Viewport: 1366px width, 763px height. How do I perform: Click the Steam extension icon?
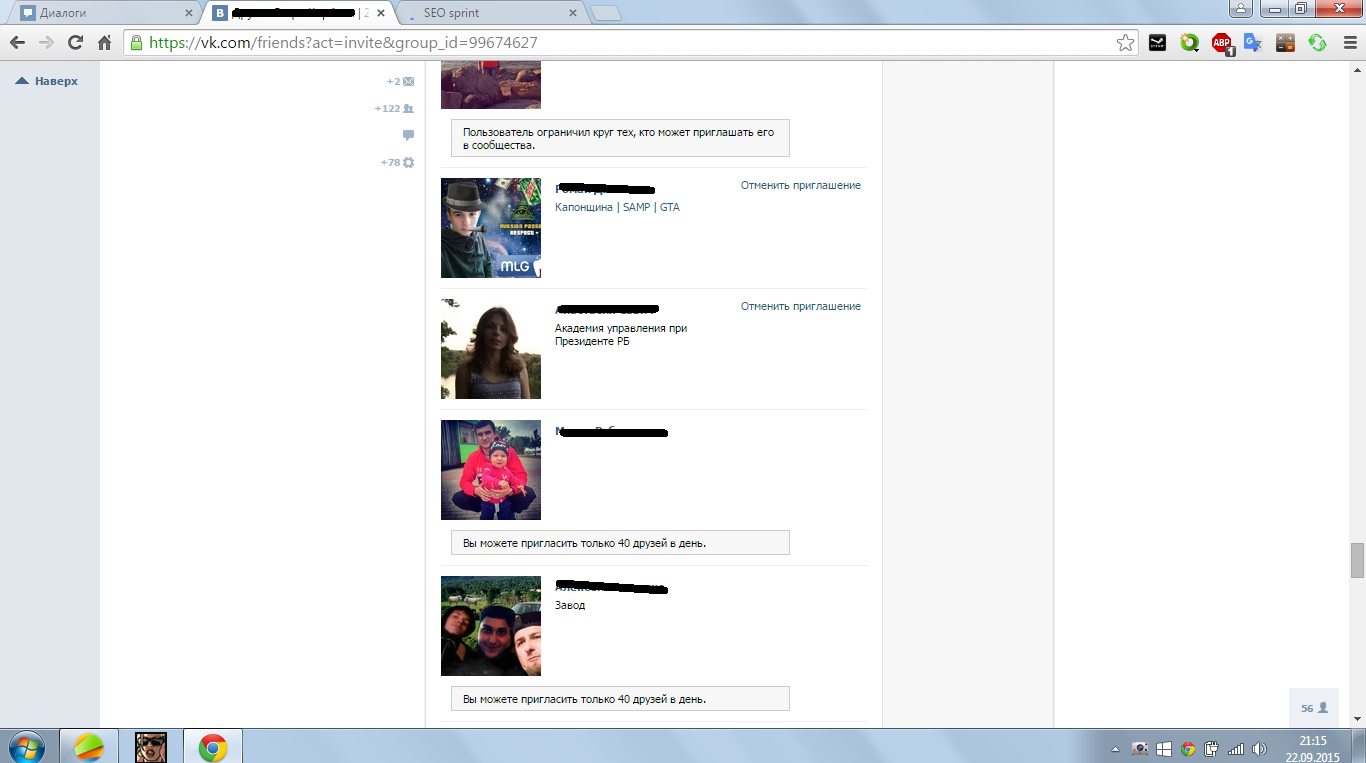[x=1157, y=43]
